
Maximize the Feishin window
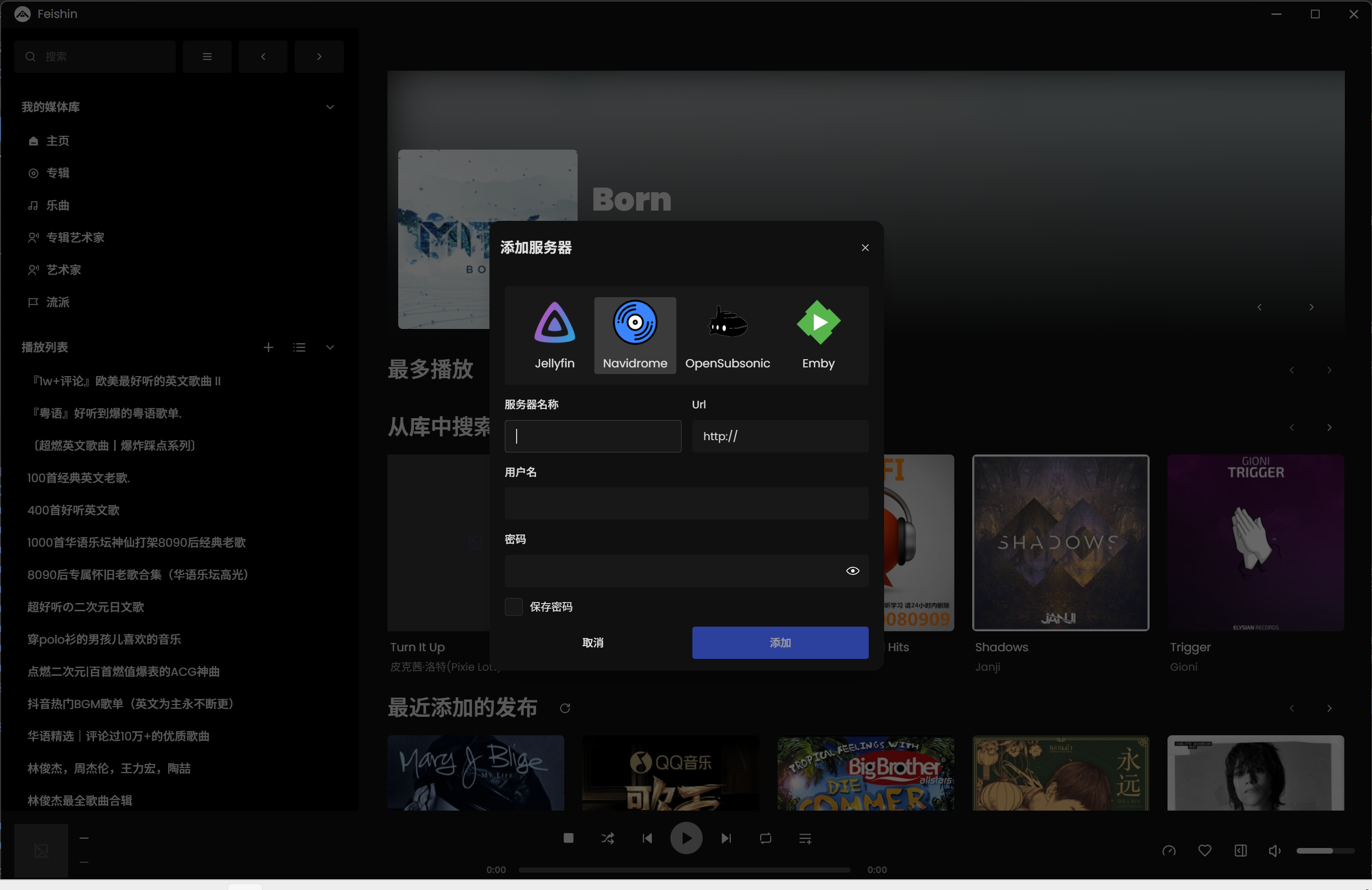coord(1315,14)
